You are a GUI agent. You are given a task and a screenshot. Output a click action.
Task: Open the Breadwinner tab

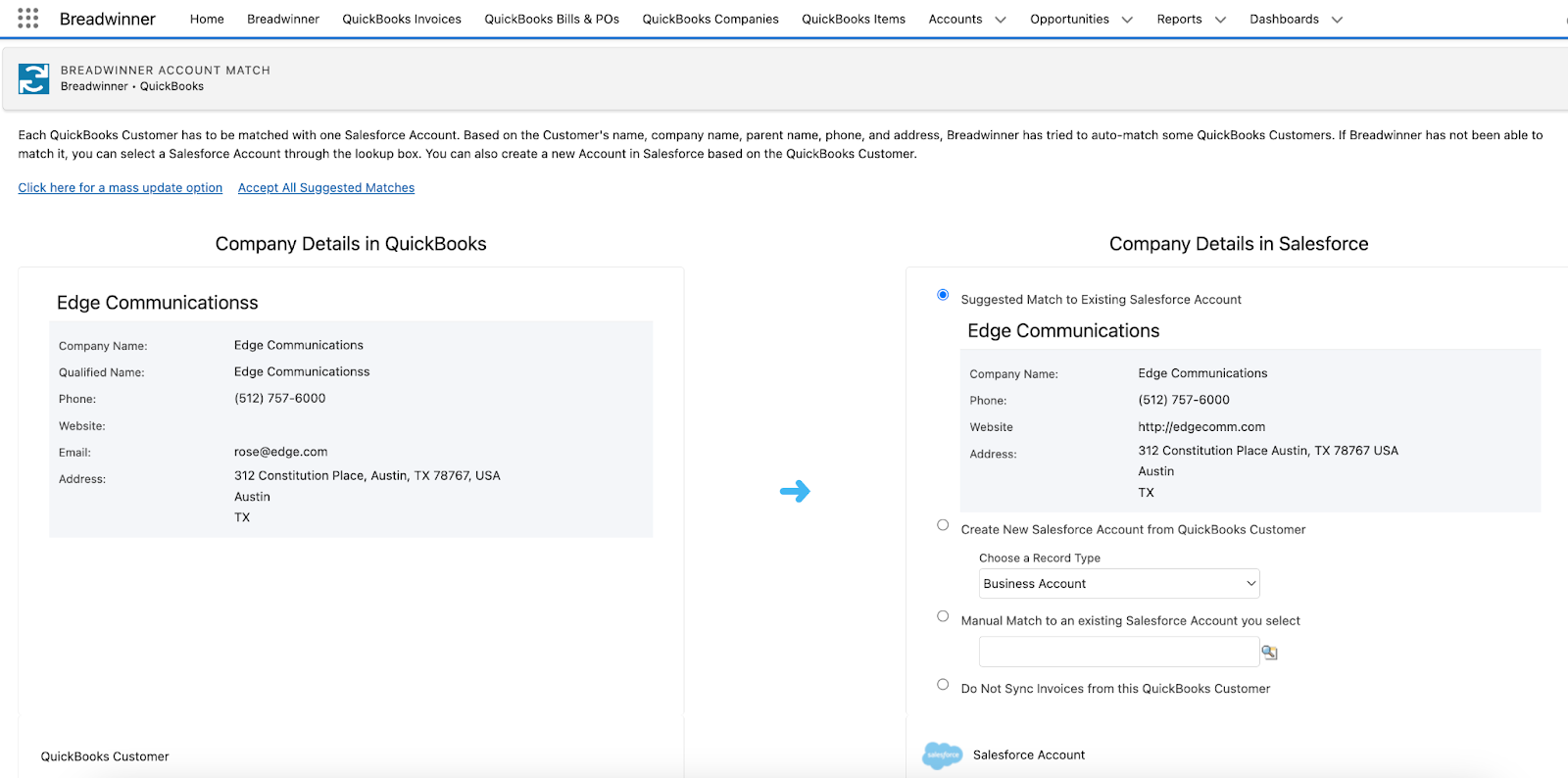(283, 19)
